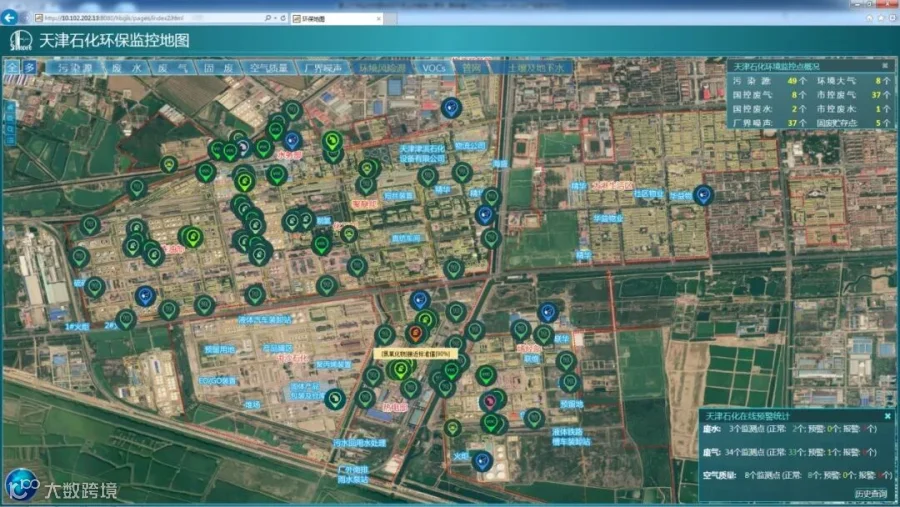Select the 厂界噪声 tab
The height and width of the screenshot is (507, 900).
323,68
